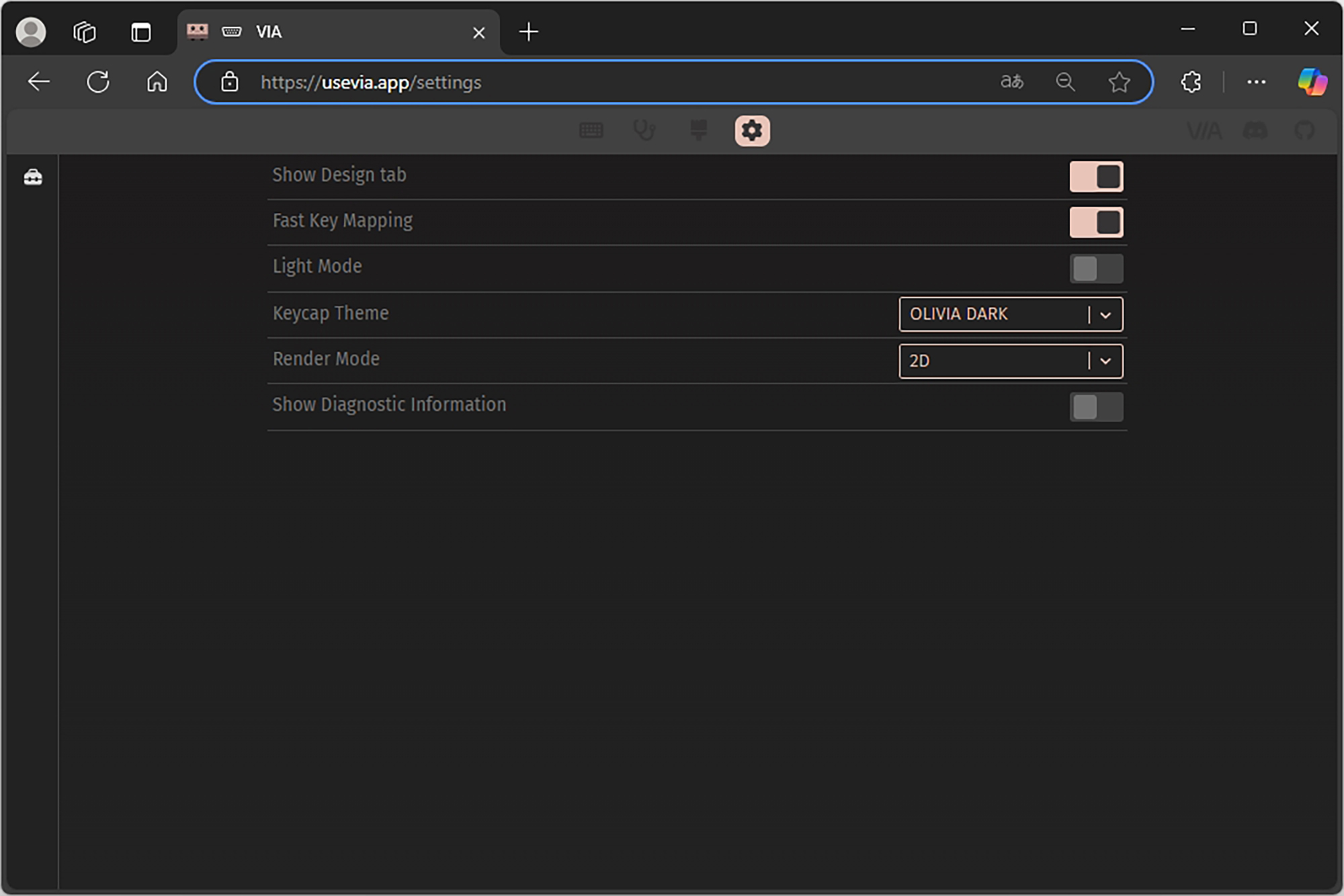
Task: Click the Settings gear tab icon
Action: point(752,130)
